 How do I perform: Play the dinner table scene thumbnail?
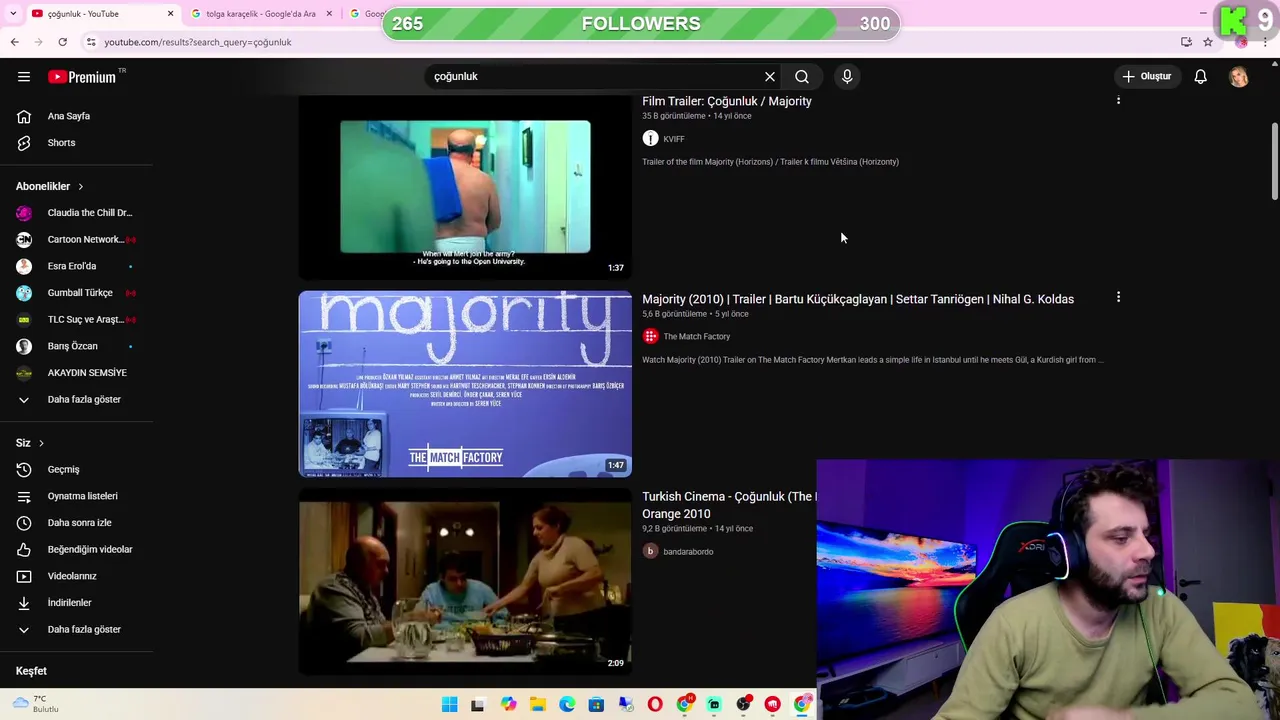[x=465, y=581]
